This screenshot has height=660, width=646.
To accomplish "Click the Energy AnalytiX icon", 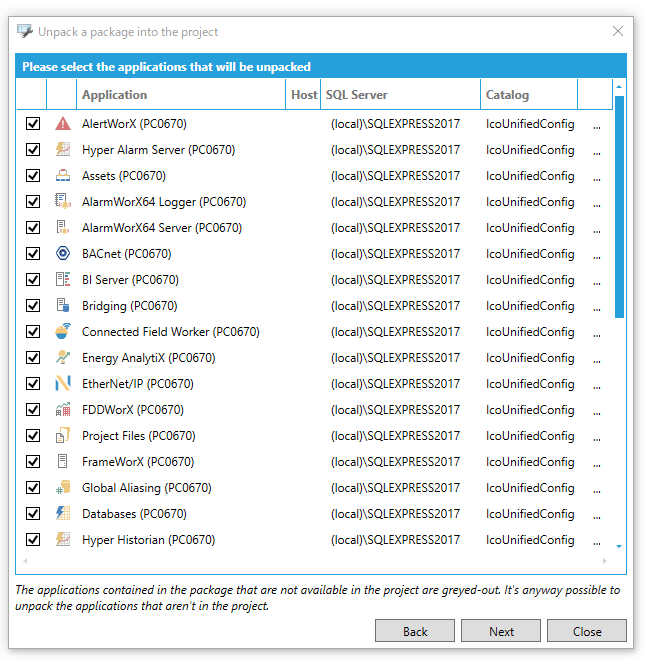I will [x=62, y=358].
